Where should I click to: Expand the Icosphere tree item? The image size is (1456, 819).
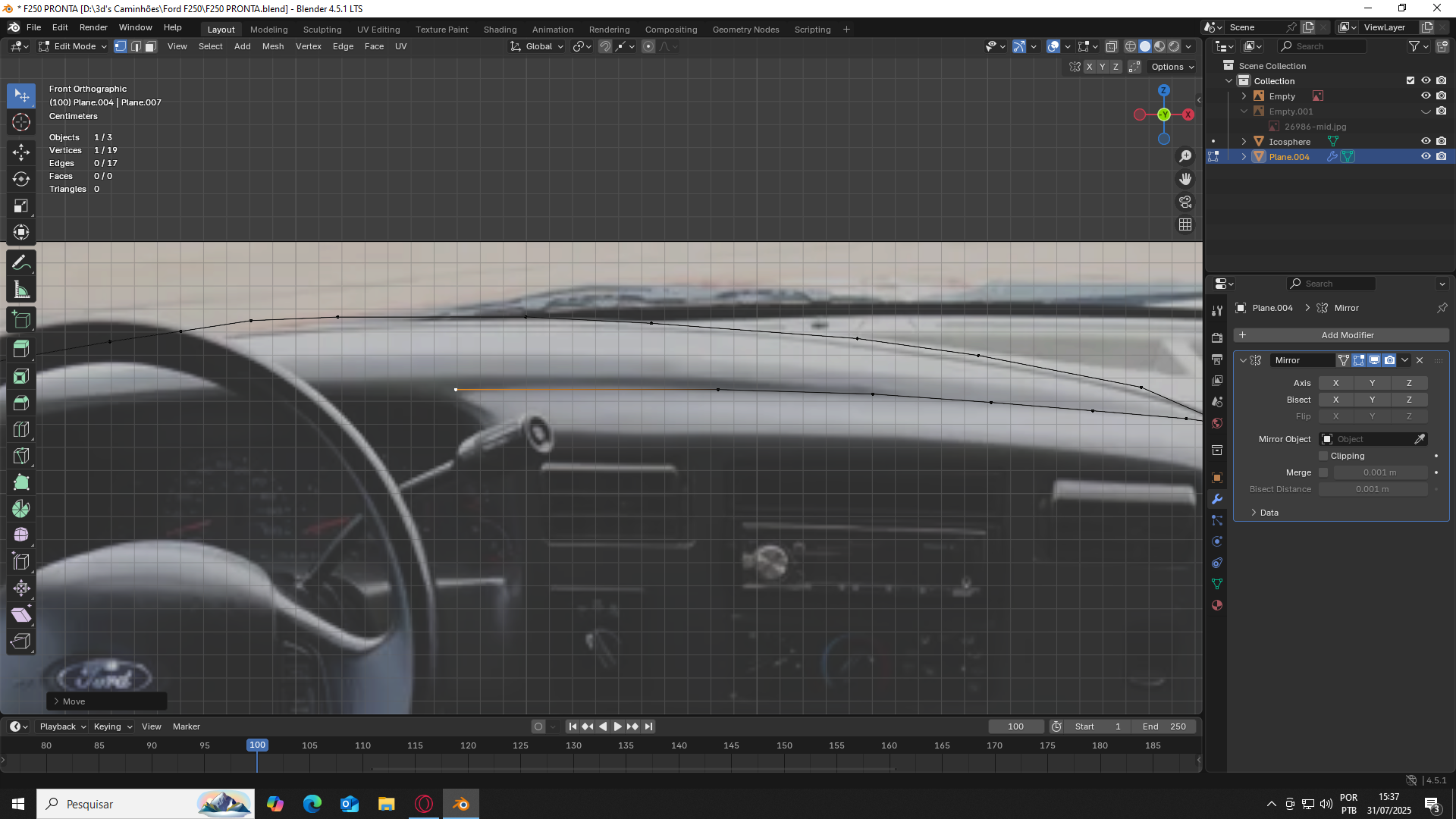coord(1244,142)
